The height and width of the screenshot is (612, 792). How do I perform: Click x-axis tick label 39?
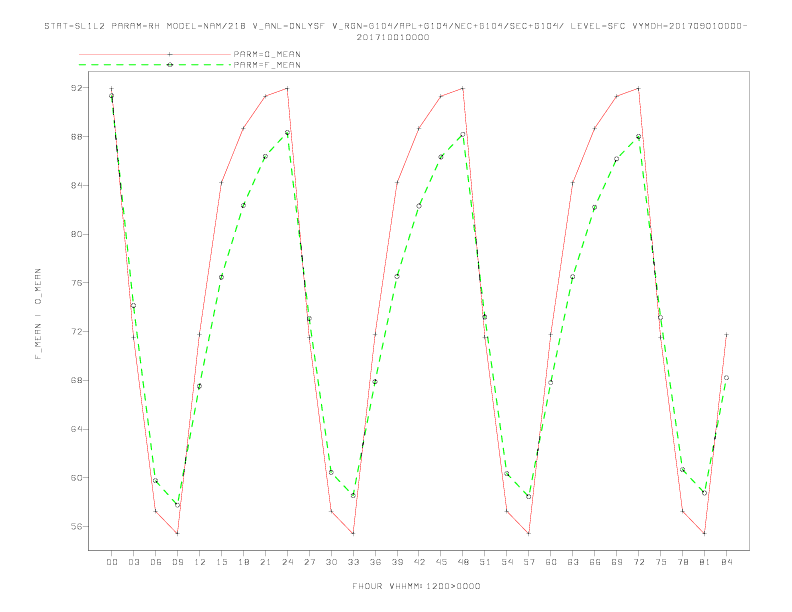click(397, 562)
